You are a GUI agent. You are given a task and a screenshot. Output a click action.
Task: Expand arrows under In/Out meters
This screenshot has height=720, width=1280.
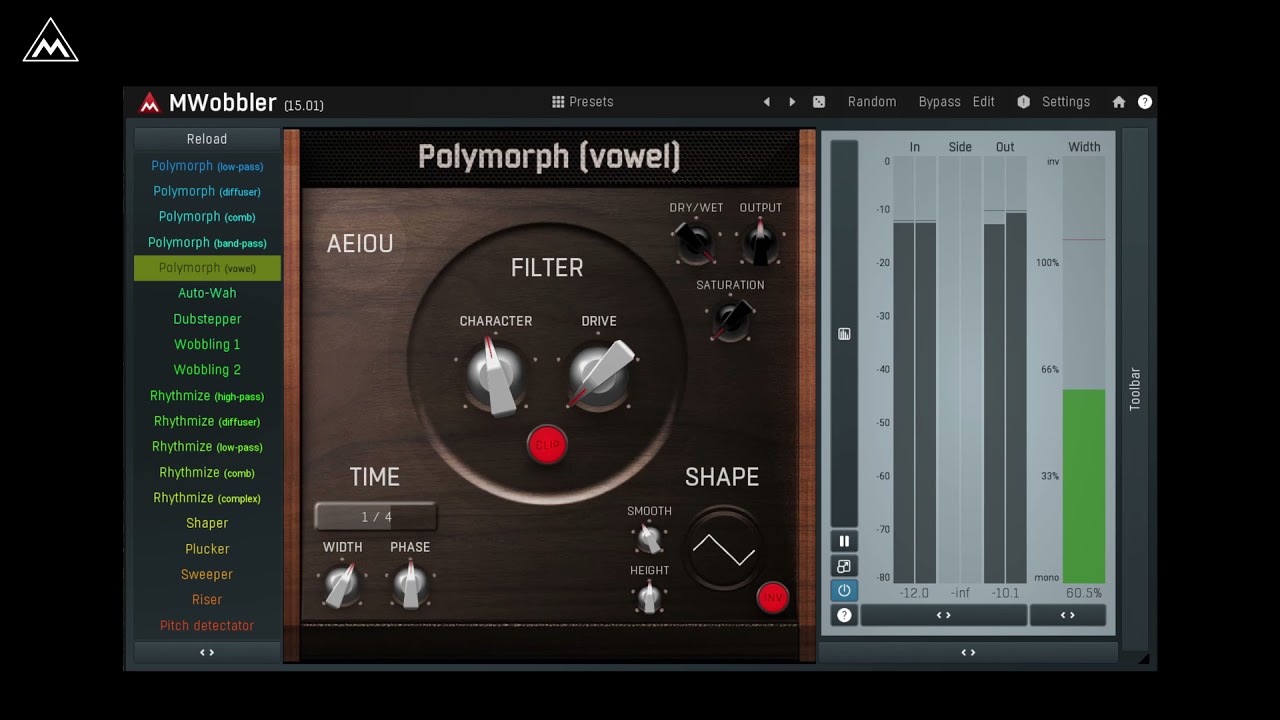(x=943, y=615)
